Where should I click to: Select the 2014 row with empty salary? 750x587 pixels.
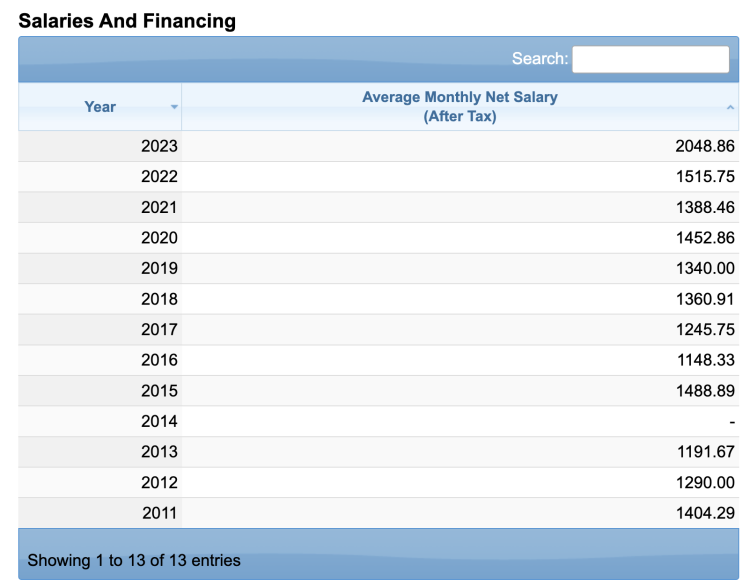click(159, 421)
